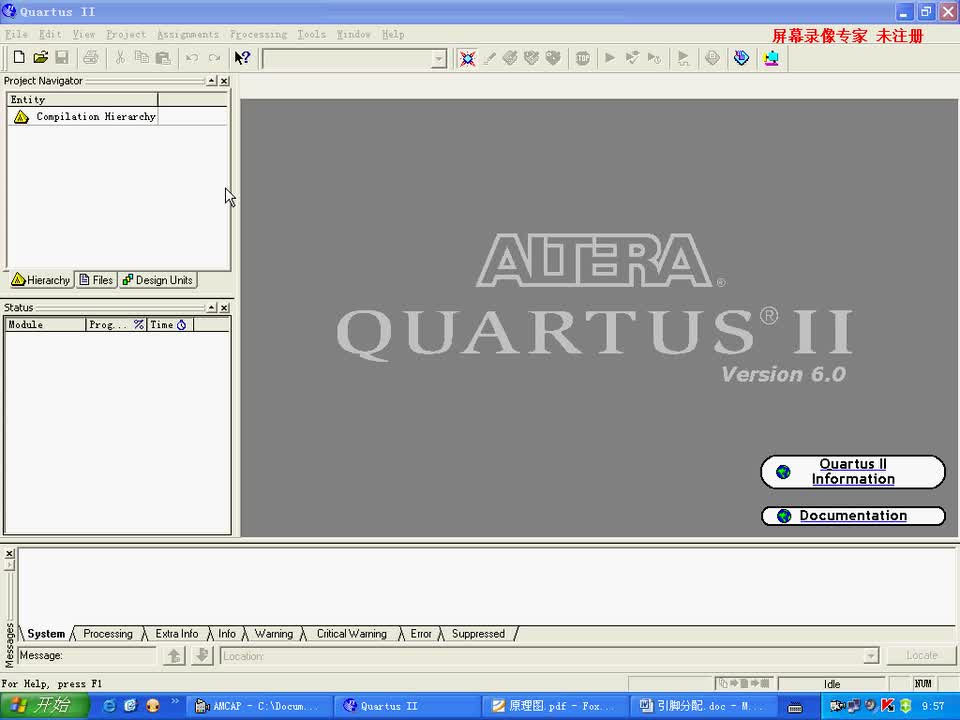Screen dimensions: 960x720
Task: Open the Help menu
Action: click(393, 34)
